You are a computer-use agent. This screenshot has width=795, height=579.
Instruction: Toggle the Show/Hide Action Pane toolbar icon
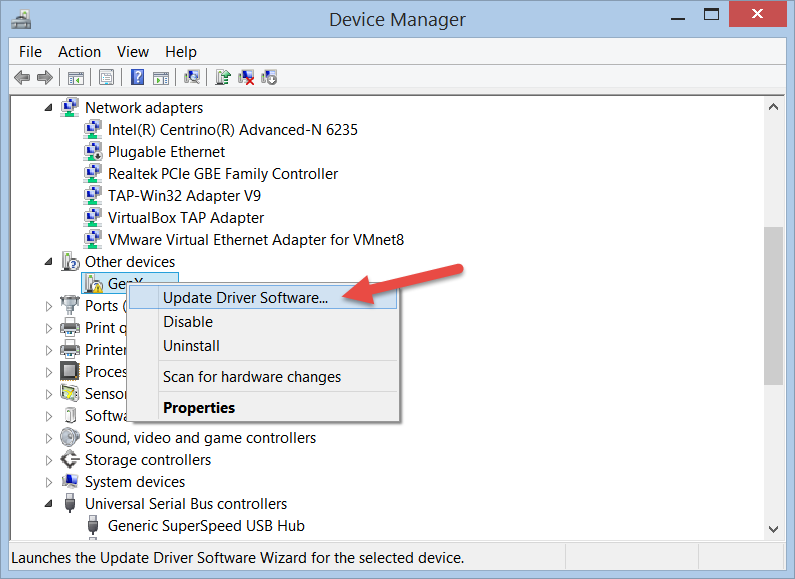pos(161,78)
